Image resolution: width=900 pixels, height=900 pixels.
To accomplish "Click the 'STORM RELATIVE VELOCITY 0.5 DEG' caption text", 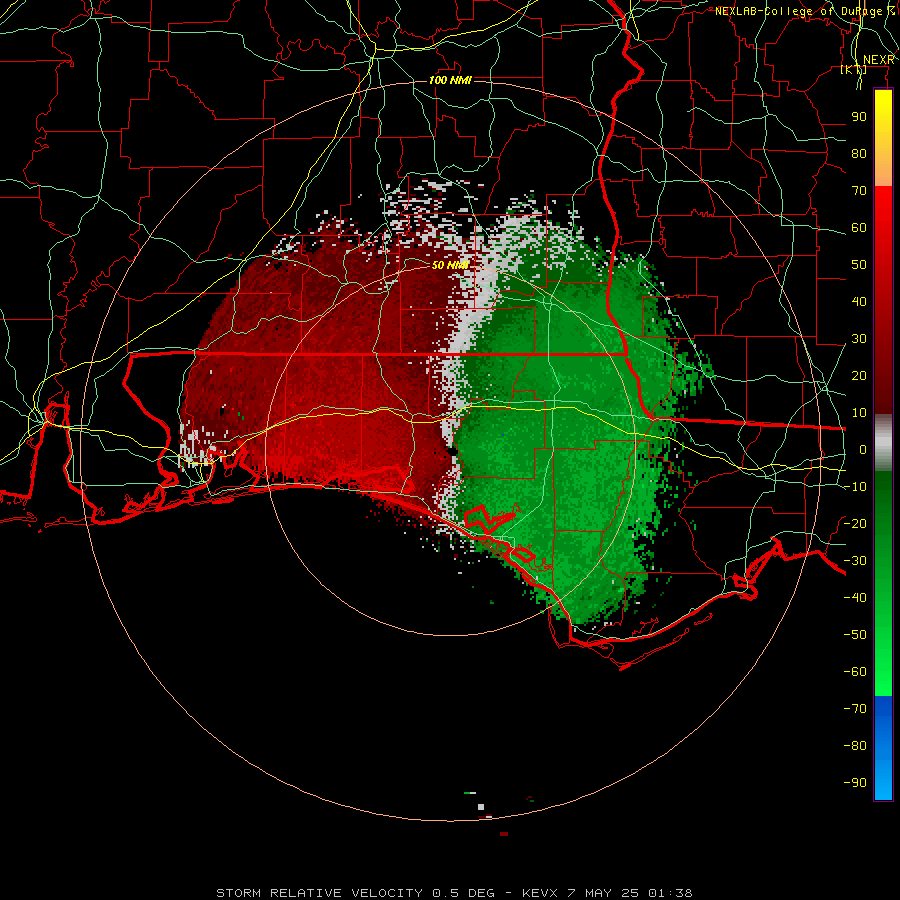I will click(355, 893).
